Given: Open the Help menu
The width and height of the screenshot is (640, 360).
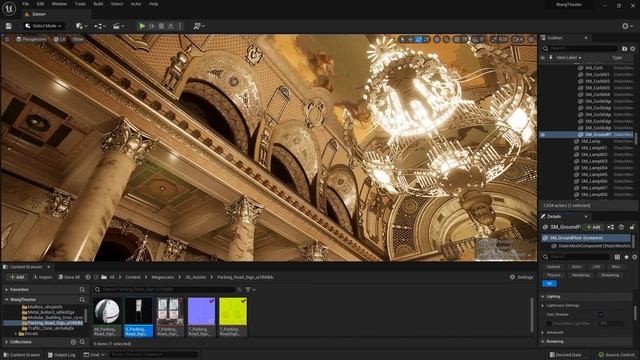Looking at the screenshot, I should pos(153,4).
